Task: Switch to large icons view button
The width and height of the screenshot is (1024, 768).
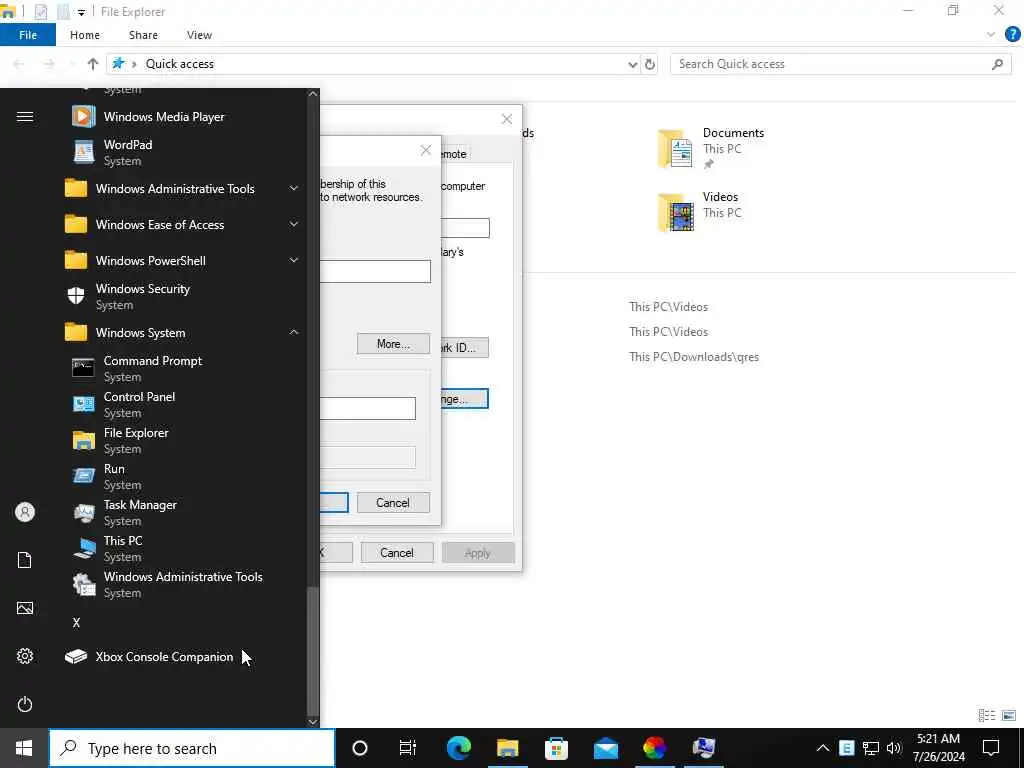Action: point(1009,716)
